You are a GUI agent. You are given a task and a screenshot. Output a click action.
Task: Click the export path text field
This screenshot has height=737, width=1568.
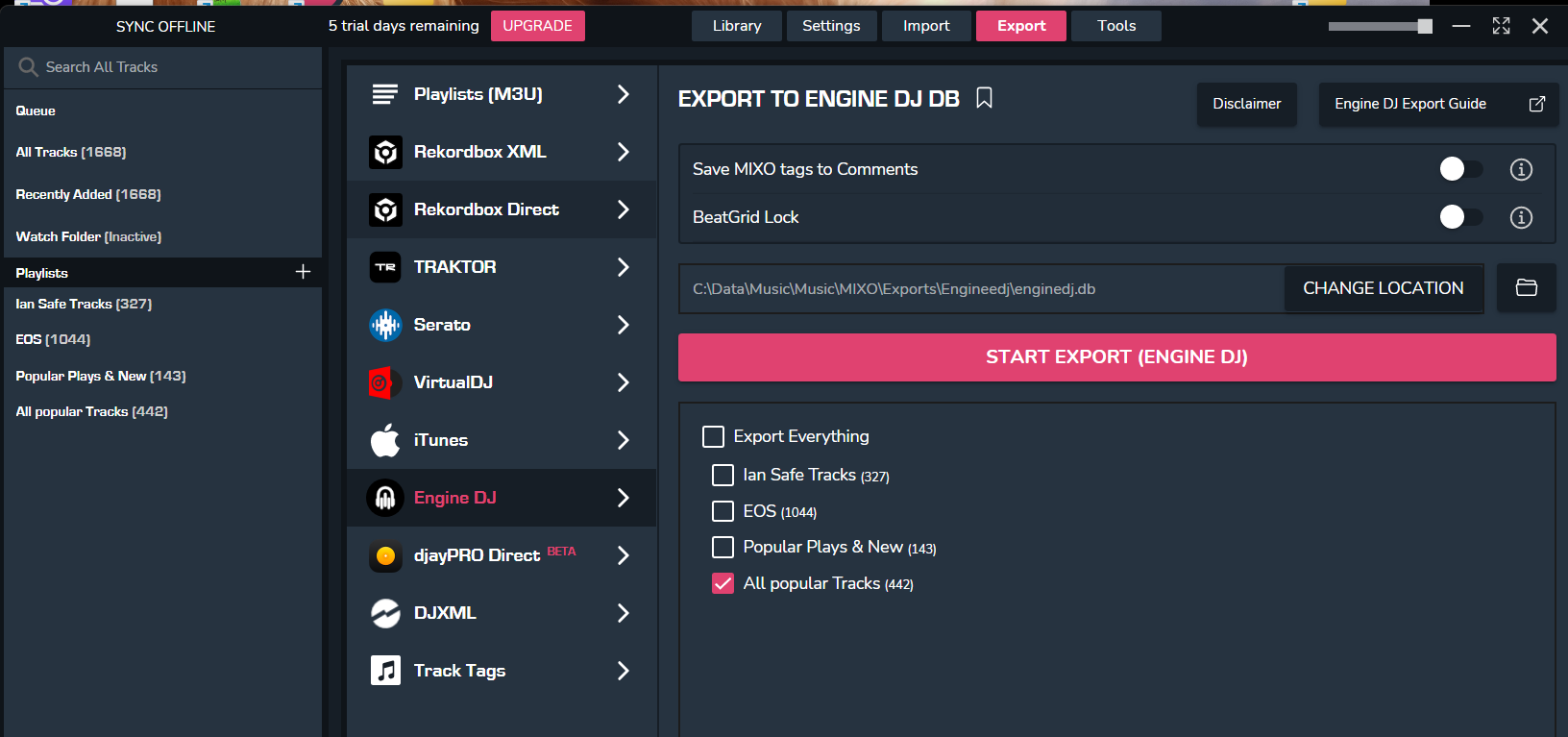coord(982,289)
